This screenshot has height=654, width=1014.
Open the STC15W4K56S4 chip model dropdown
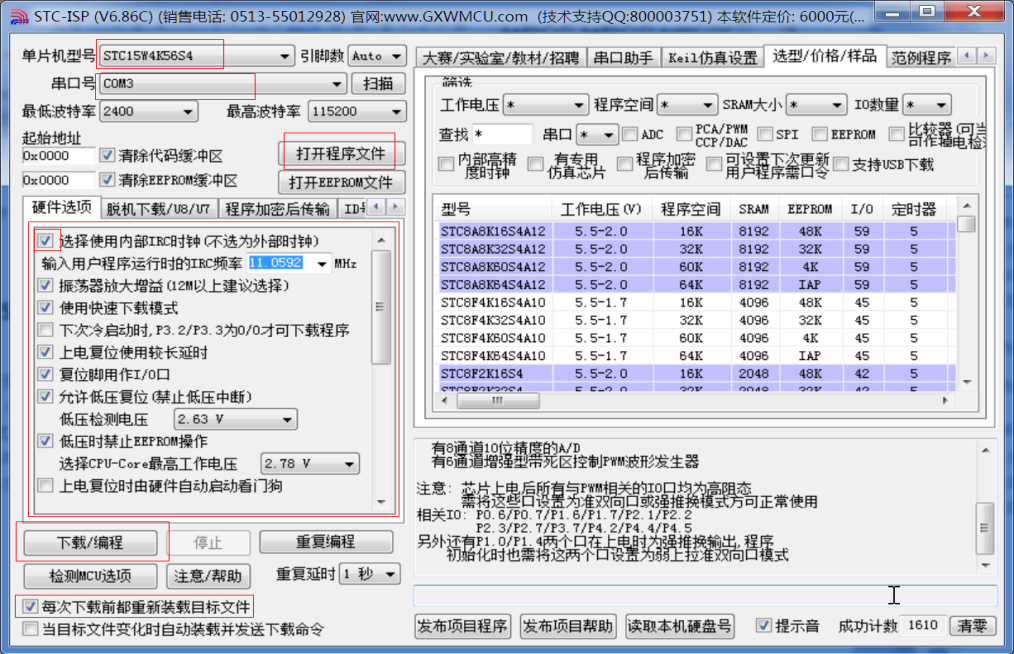point(284,56)
